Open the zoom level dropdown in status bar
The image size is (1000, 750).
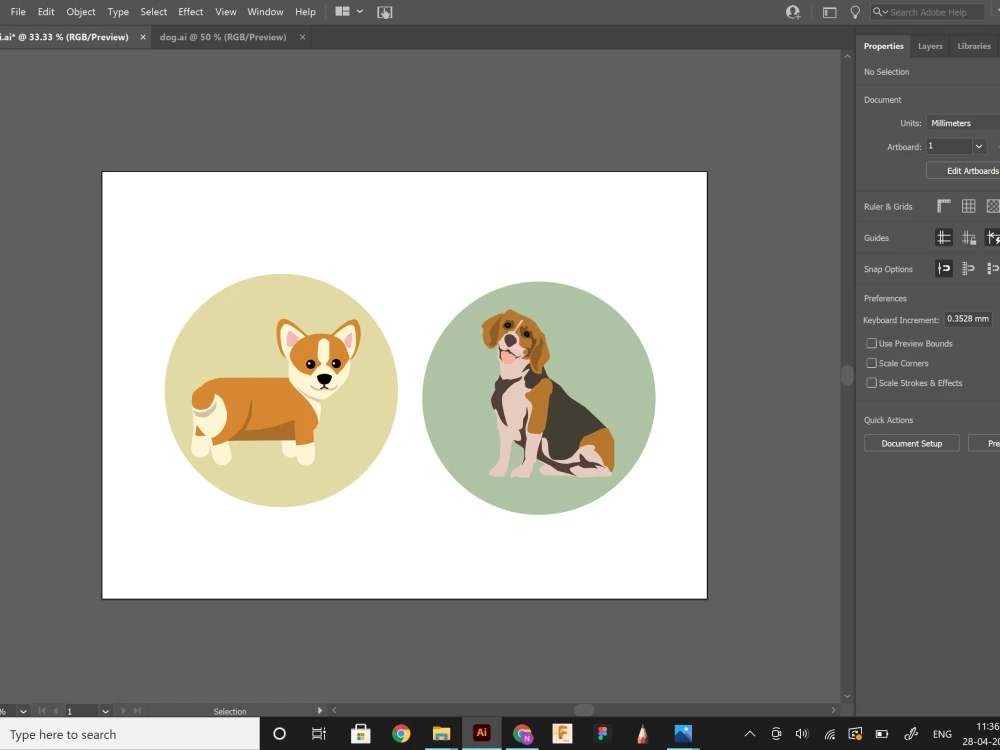[24, 711]
